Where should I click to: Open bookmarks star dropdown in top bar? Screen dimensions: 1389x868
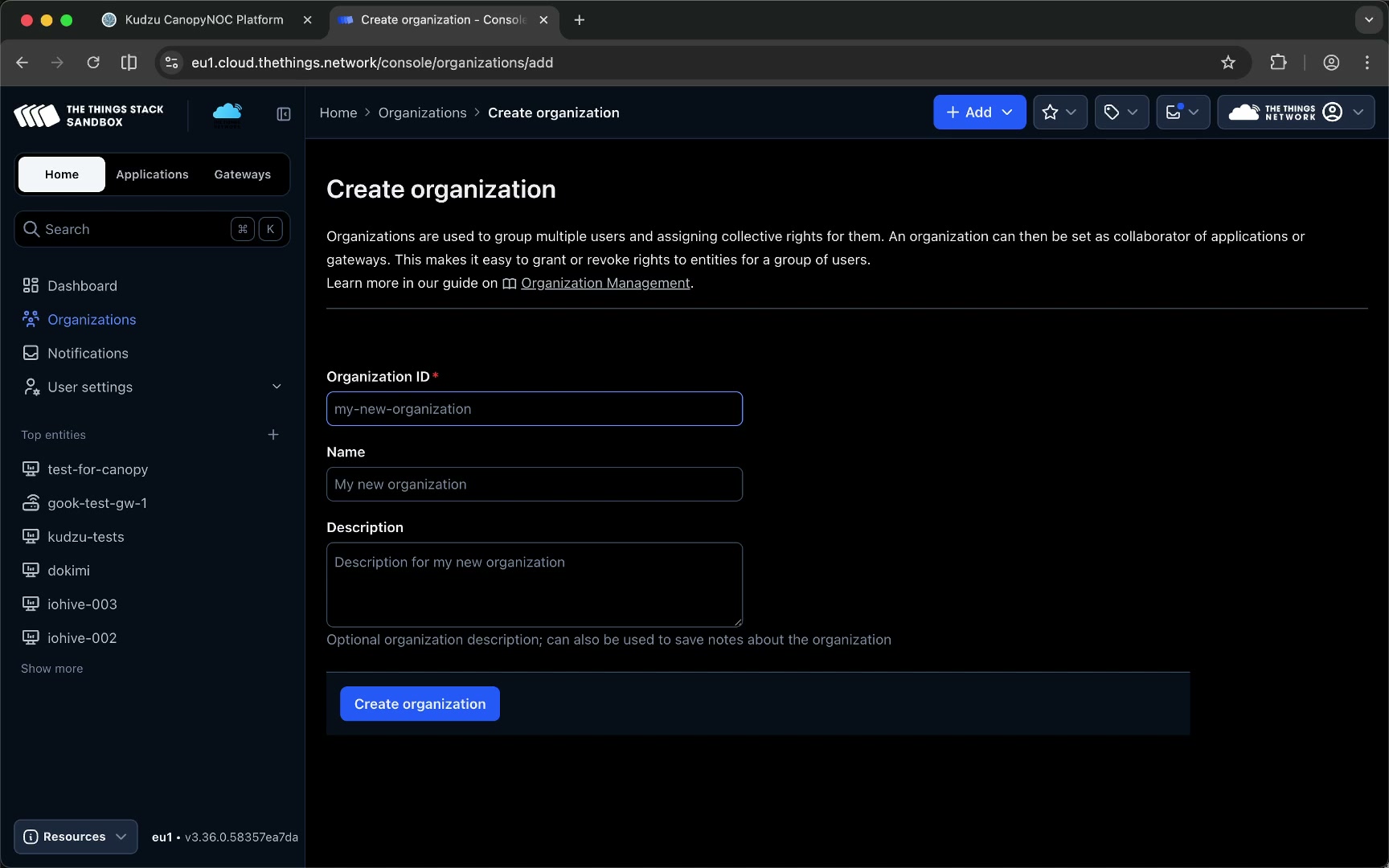1059,113
